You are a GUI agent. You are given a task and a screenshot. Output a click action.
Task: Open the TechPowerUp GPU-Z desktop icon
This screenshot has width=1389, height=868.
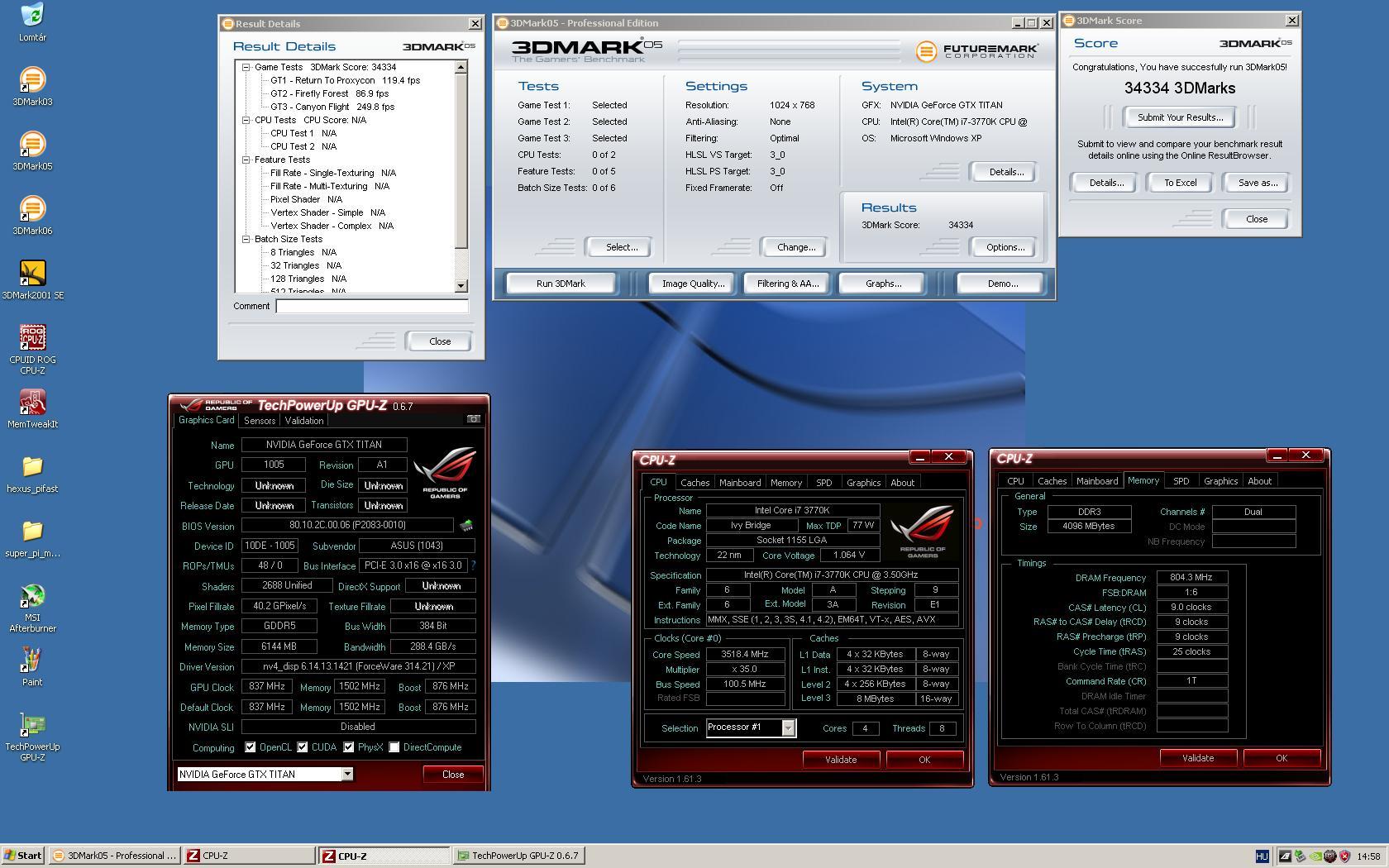click(x=32, y=737)
